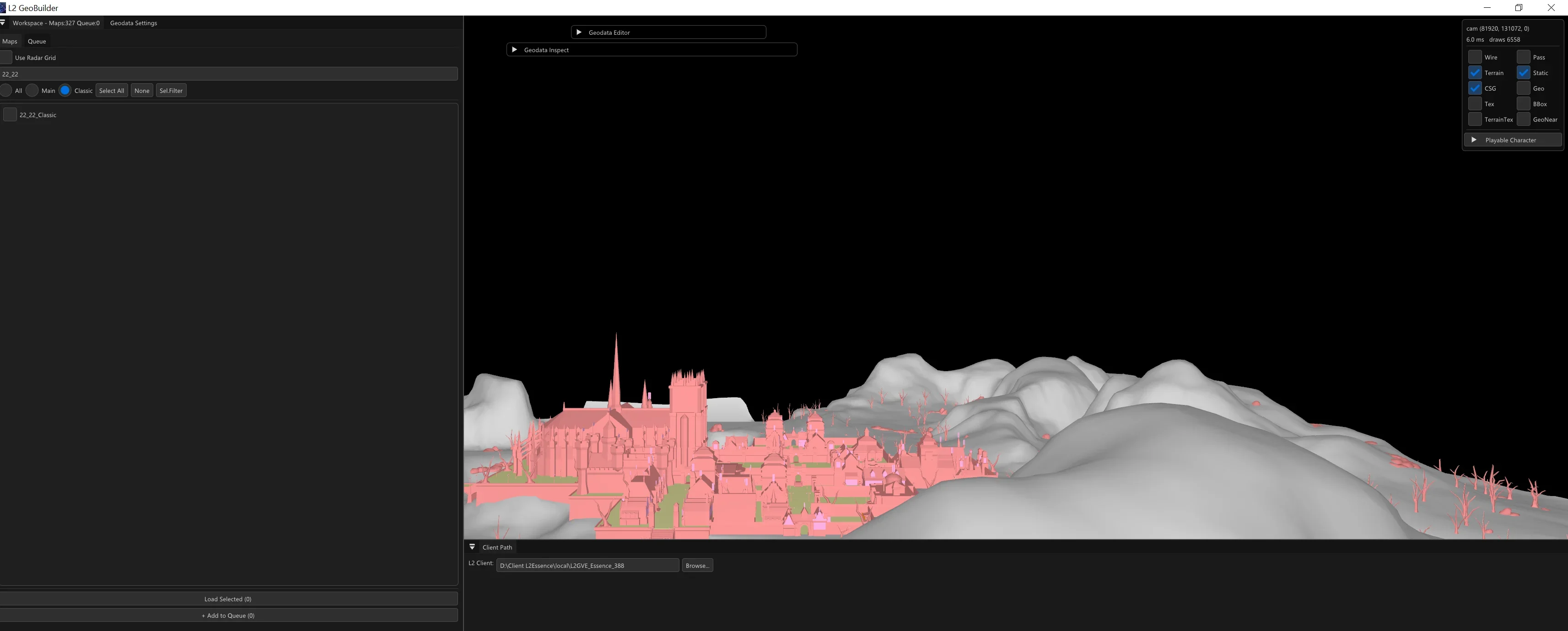The height and width of the screenshot is (631, 1568).
Task: Click Browse for the L2 client path
Action: (x=697, y=565)
